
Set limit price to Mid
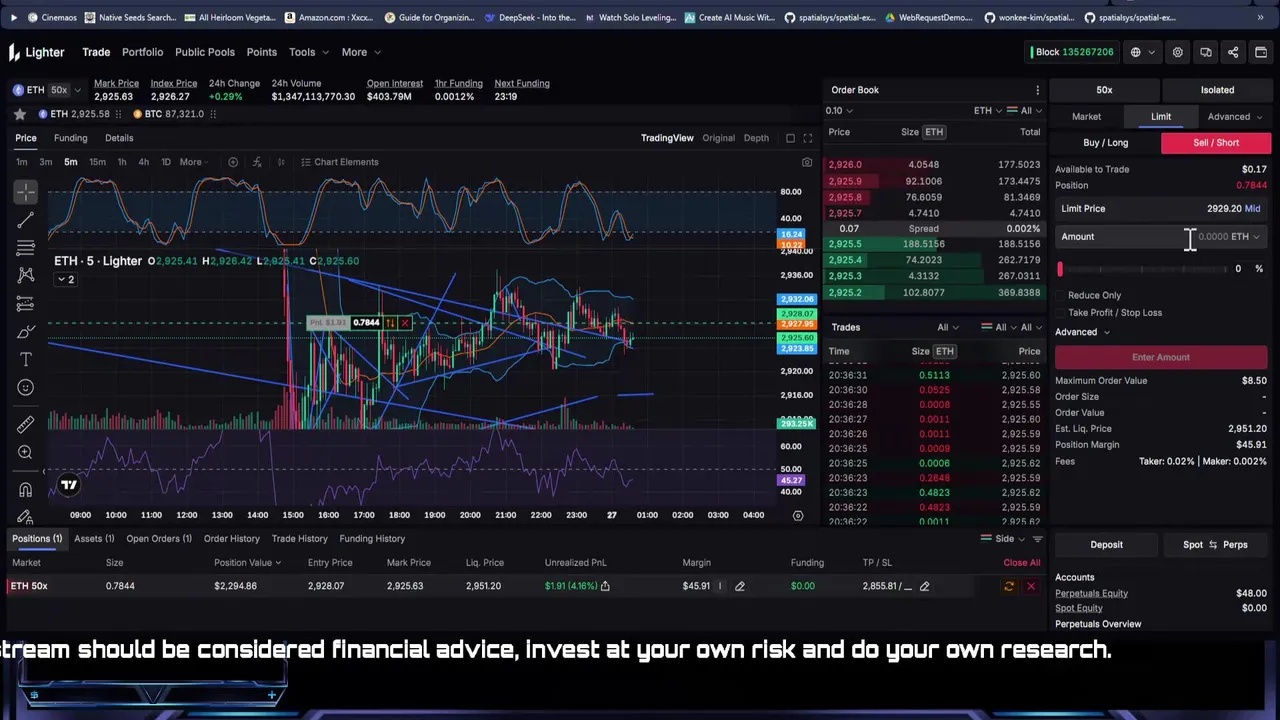(1252, 209)
